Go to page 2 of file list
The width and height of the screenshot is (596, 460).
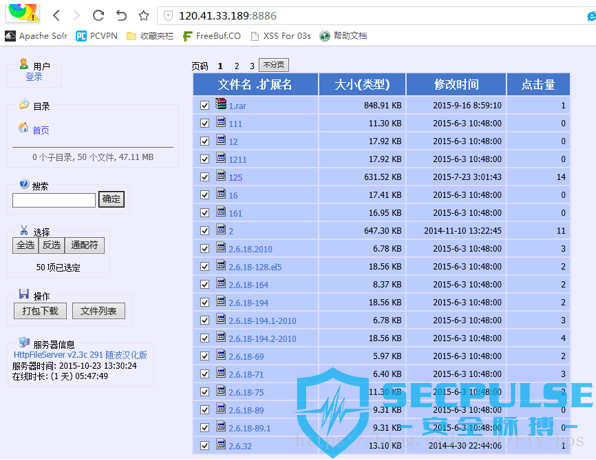pyautogui.click(x=237, y=66)
